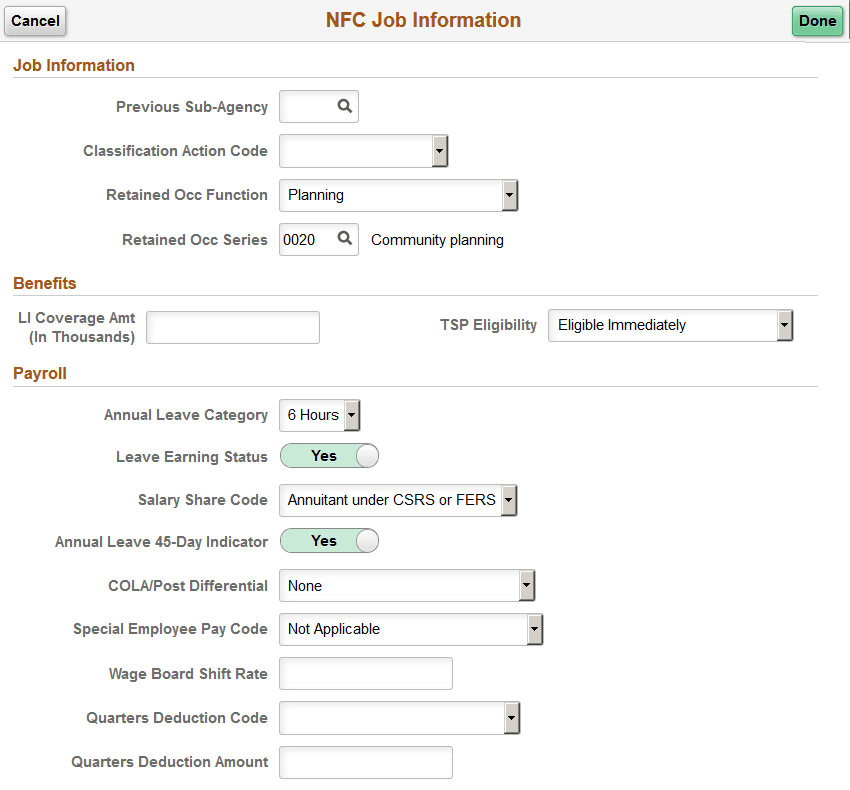This screenshot has width=850, height=790.
Task: Click inside the Wage Board Shift Rate field
Action: click(366, 673)
